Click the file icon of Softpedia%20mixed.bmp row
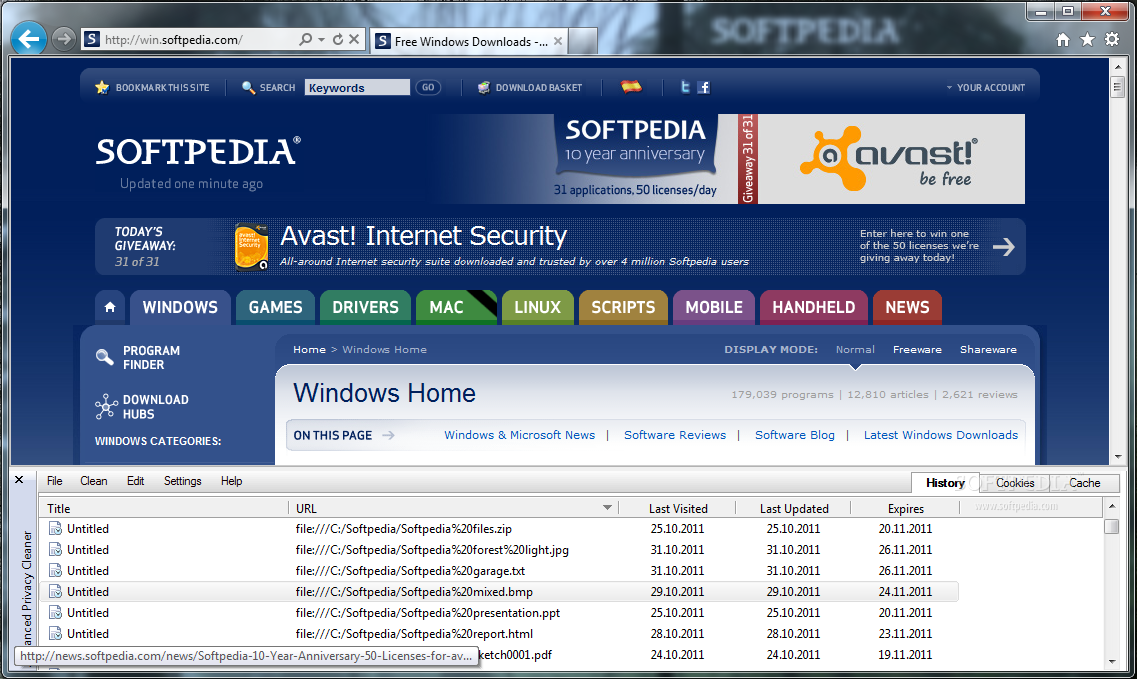 point(55,591)
